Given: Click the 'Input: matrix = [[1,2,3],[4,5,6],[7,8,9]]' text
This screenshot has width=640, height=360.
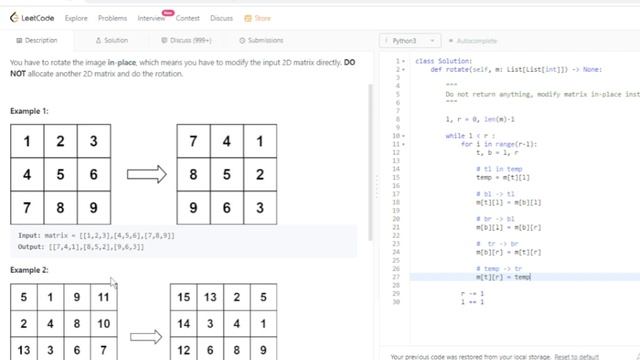Looking at the screenshot, I should 96,236.
